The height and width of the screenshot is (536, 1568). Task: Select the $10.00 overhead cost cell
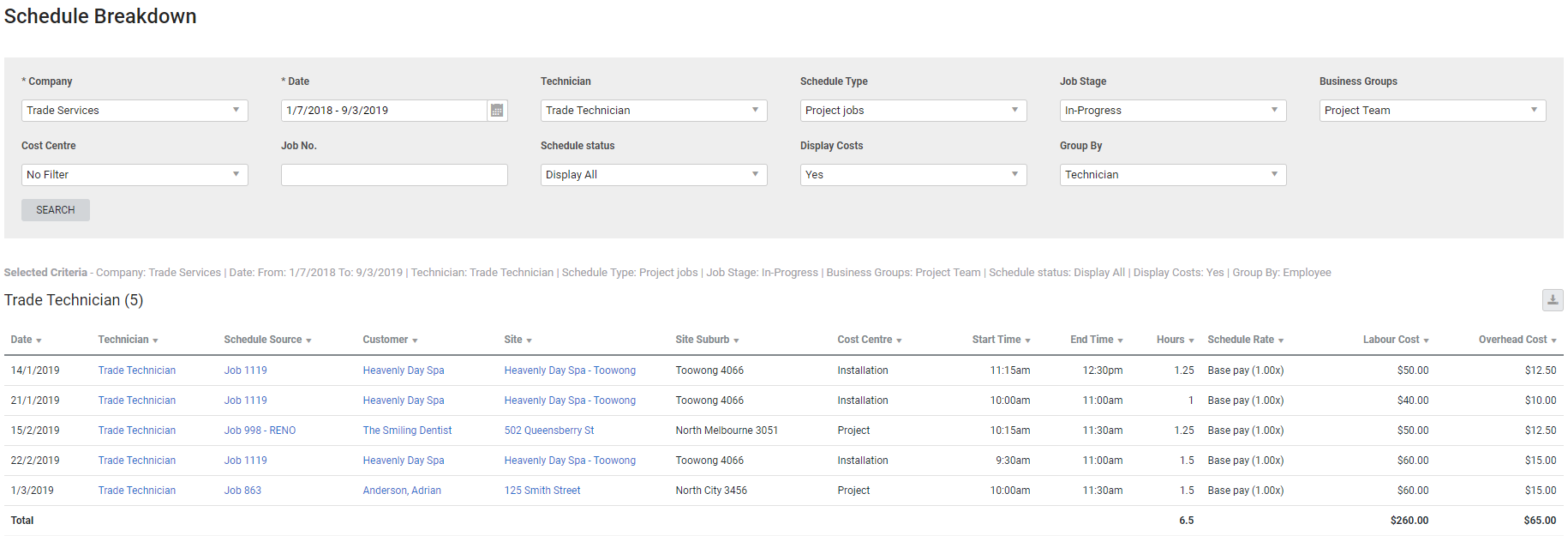tap(1541, 400)
